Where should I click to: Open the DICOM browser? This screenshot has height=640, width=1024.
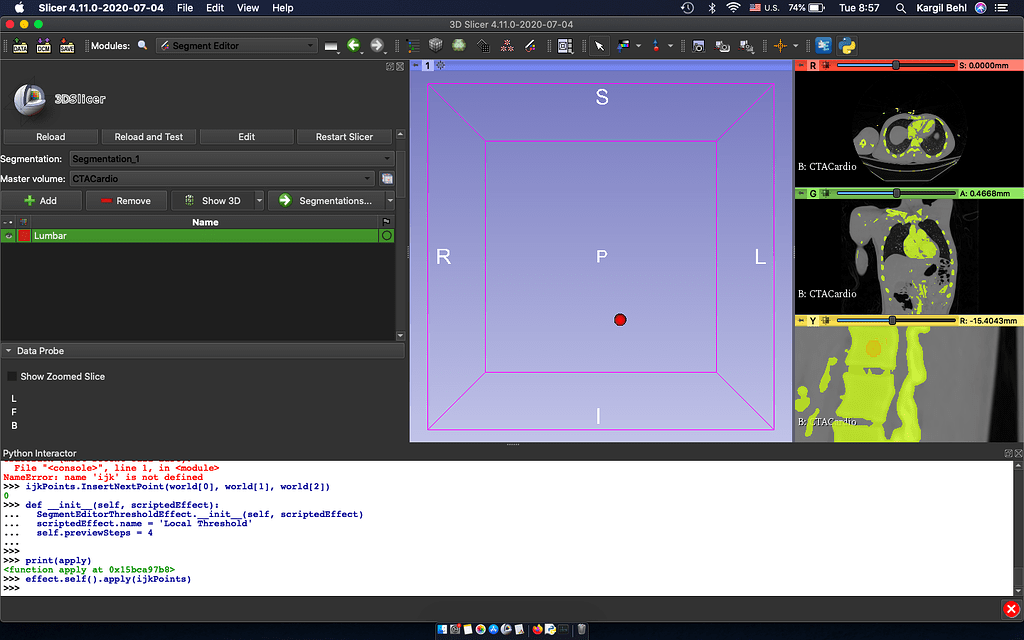pyautogui.click(x=43, y=45)
